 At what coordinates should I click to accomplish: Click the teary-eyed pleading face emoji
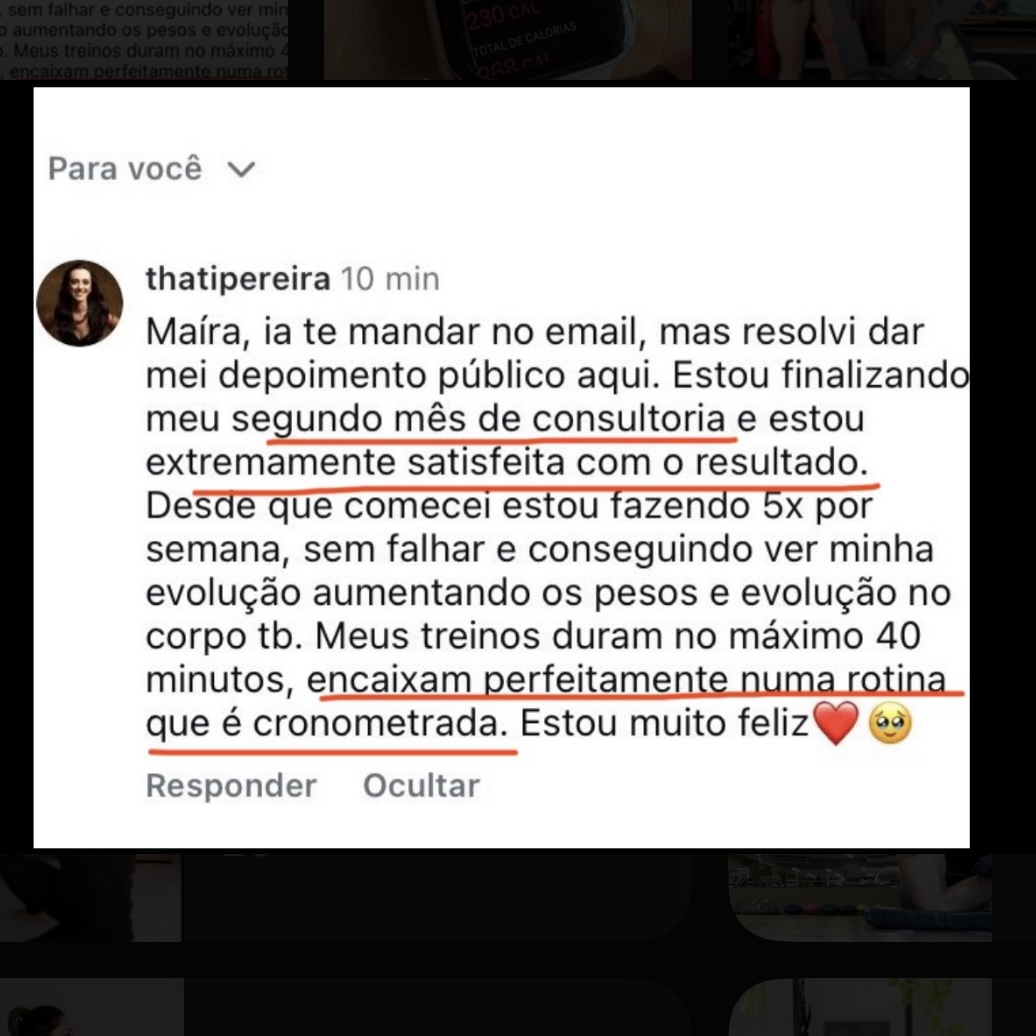click(x=890, y=723)
